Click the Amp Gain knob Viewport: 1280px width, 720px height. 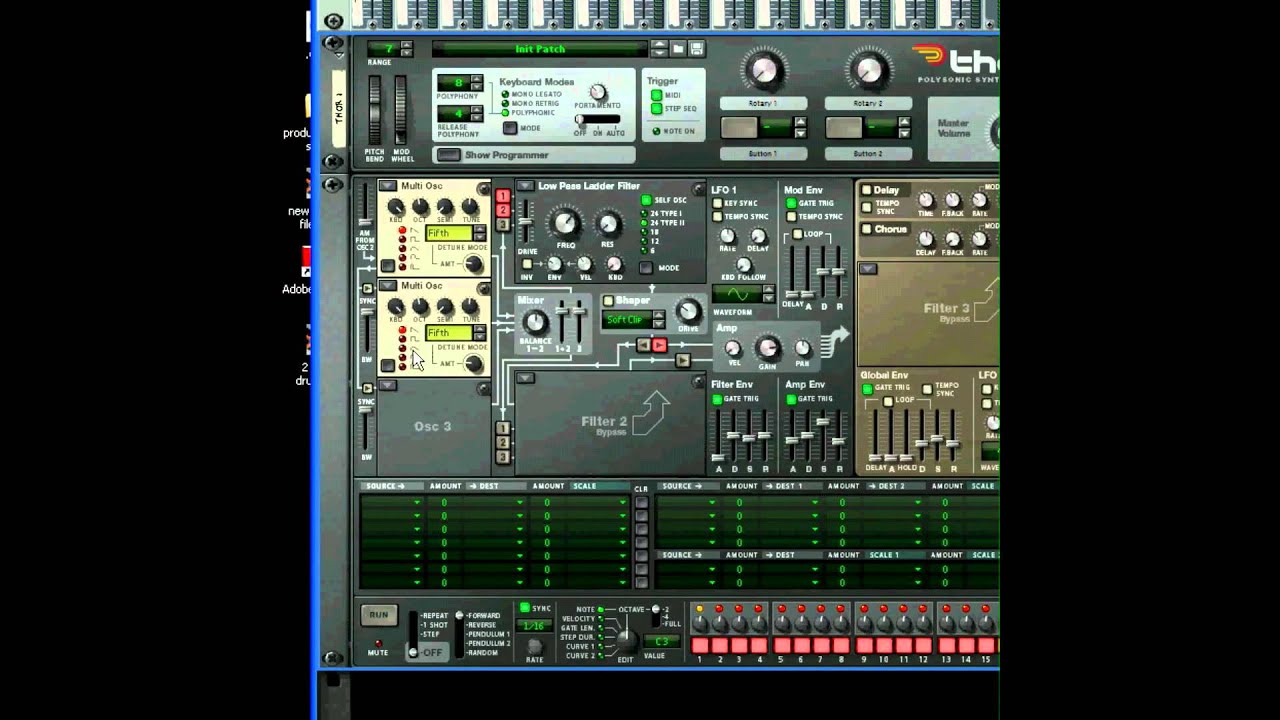pyautogui.click(x=767, y=347)
